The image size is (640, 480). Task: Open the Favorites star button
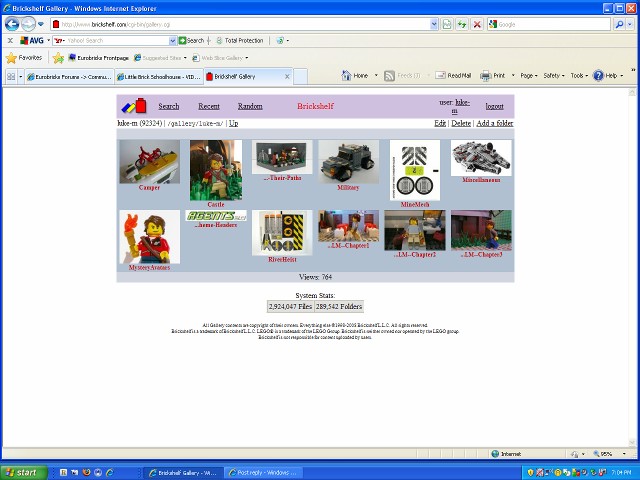(24, 58)
